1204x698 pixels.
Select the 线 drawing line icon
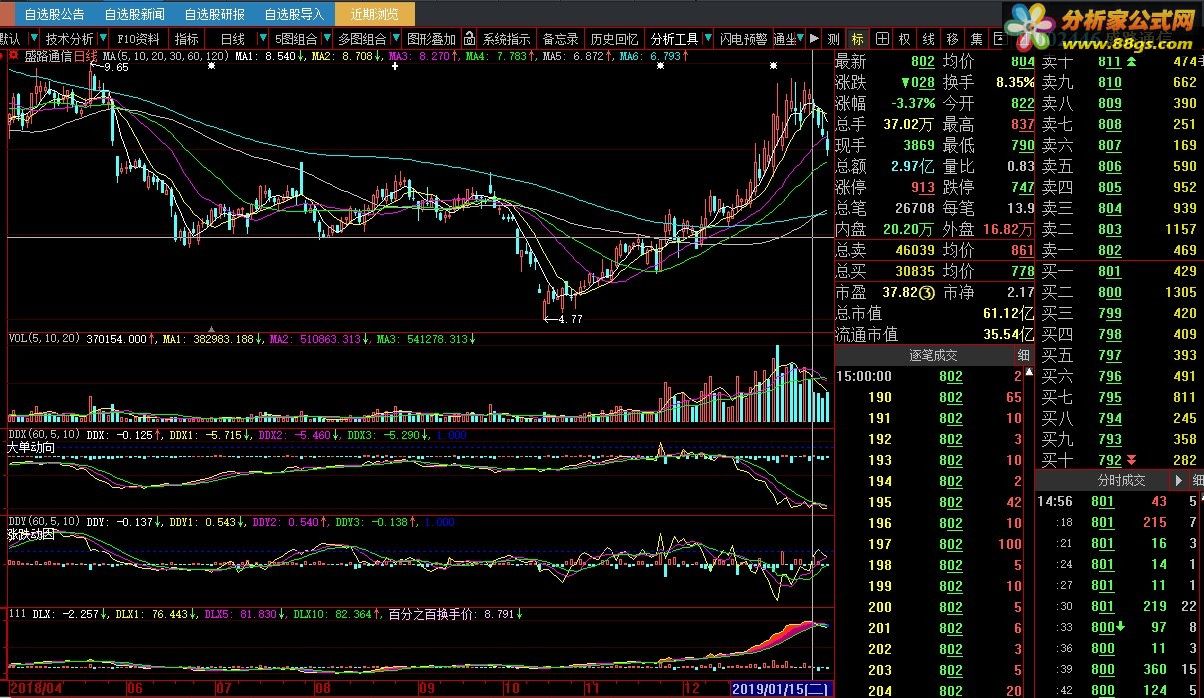click(x=928, y=39)
